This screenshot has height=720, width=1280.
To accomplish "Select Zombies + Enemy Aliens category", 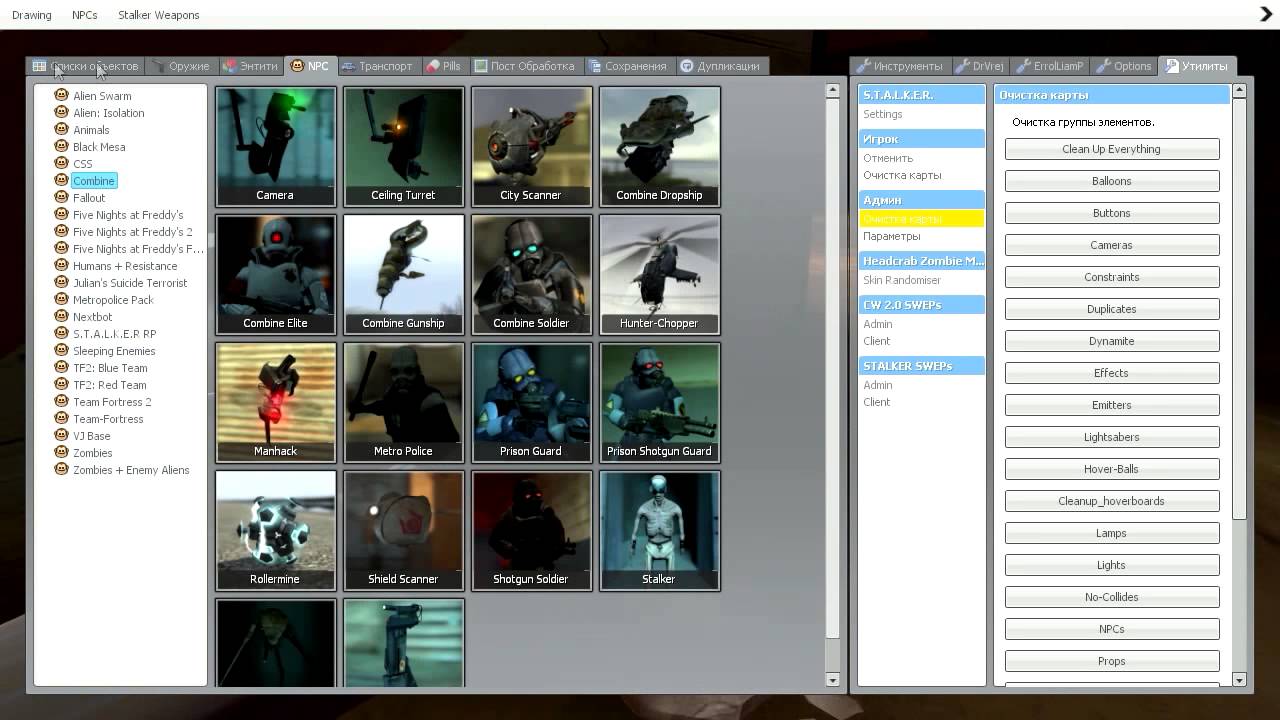I will [x=131, y=470].
